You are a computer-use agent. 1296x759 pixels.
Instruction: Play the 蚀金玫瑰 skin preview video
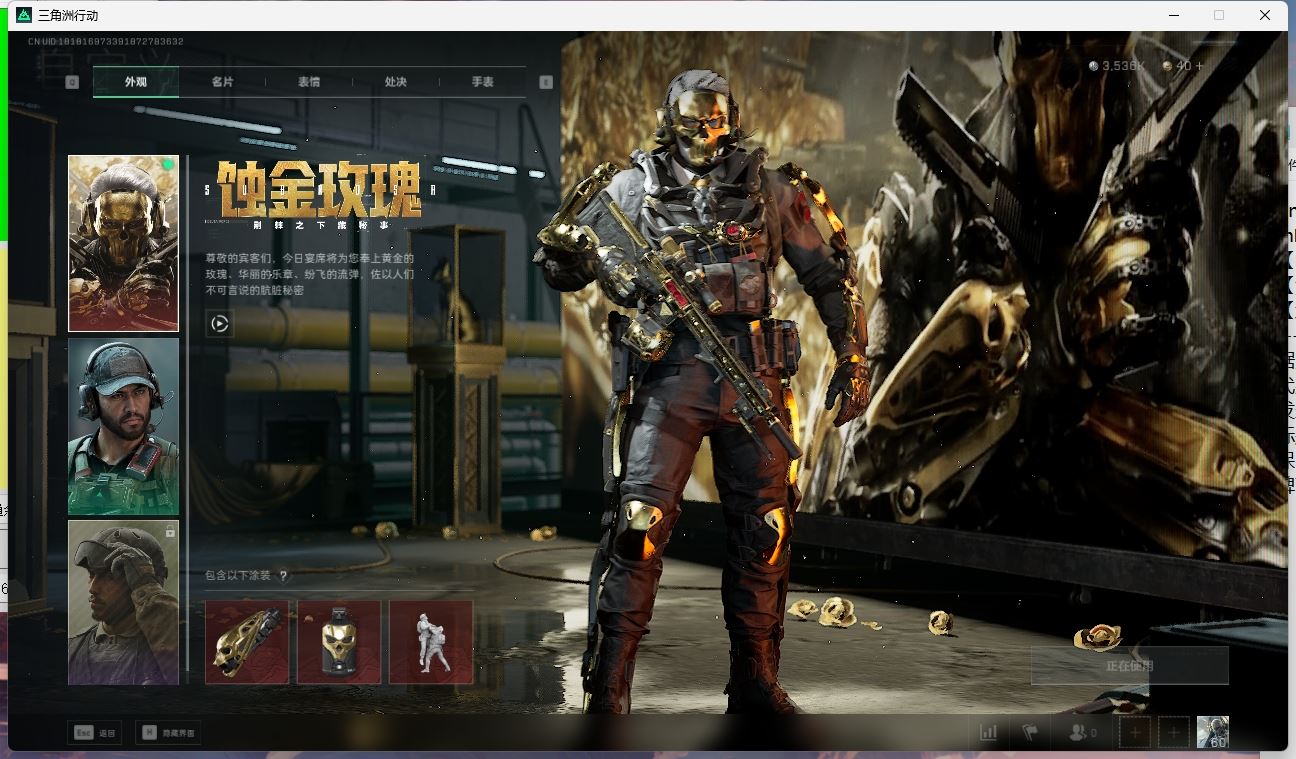click(220, 323)
